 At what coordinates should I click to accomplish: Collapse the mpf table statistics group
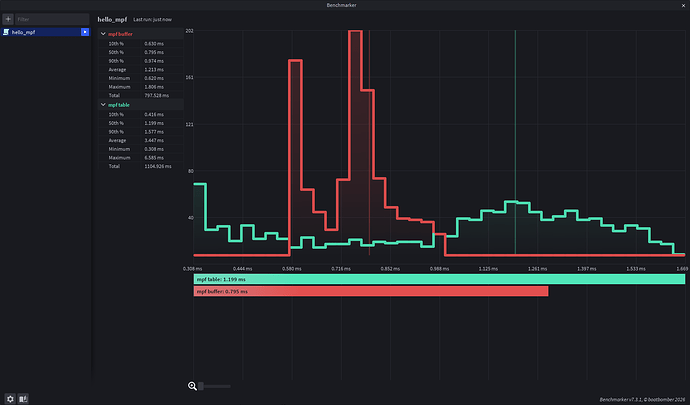click(103, 105)
